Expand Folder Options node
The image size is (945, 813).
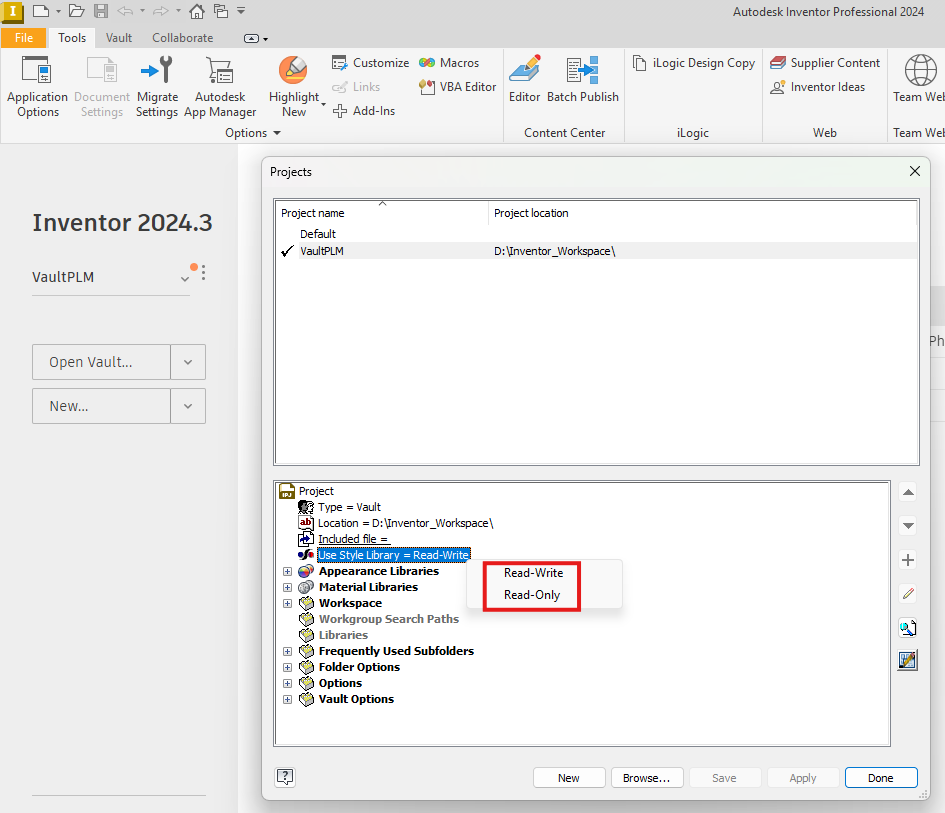tap(287, 667)
